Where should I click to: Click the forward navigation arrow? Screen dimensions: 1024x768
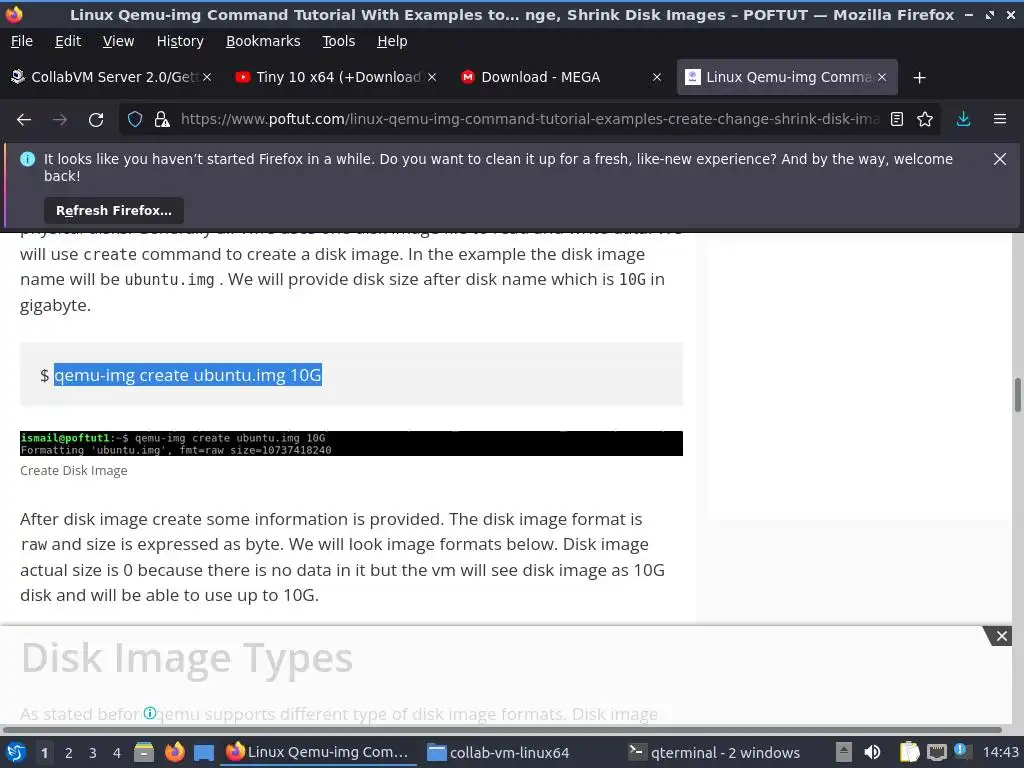pos(60,120)
